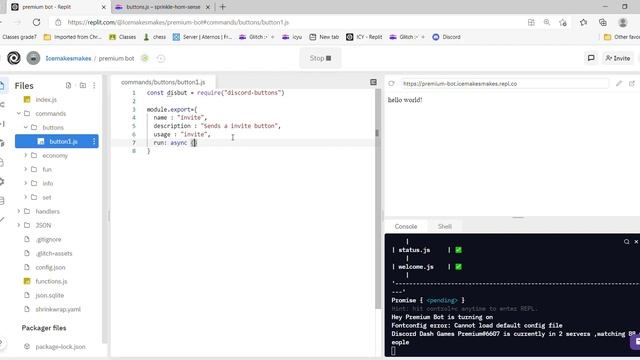Viewport: 640px width, 360px height.
Task: Open .gitignore file
Action: click(48, 239)
